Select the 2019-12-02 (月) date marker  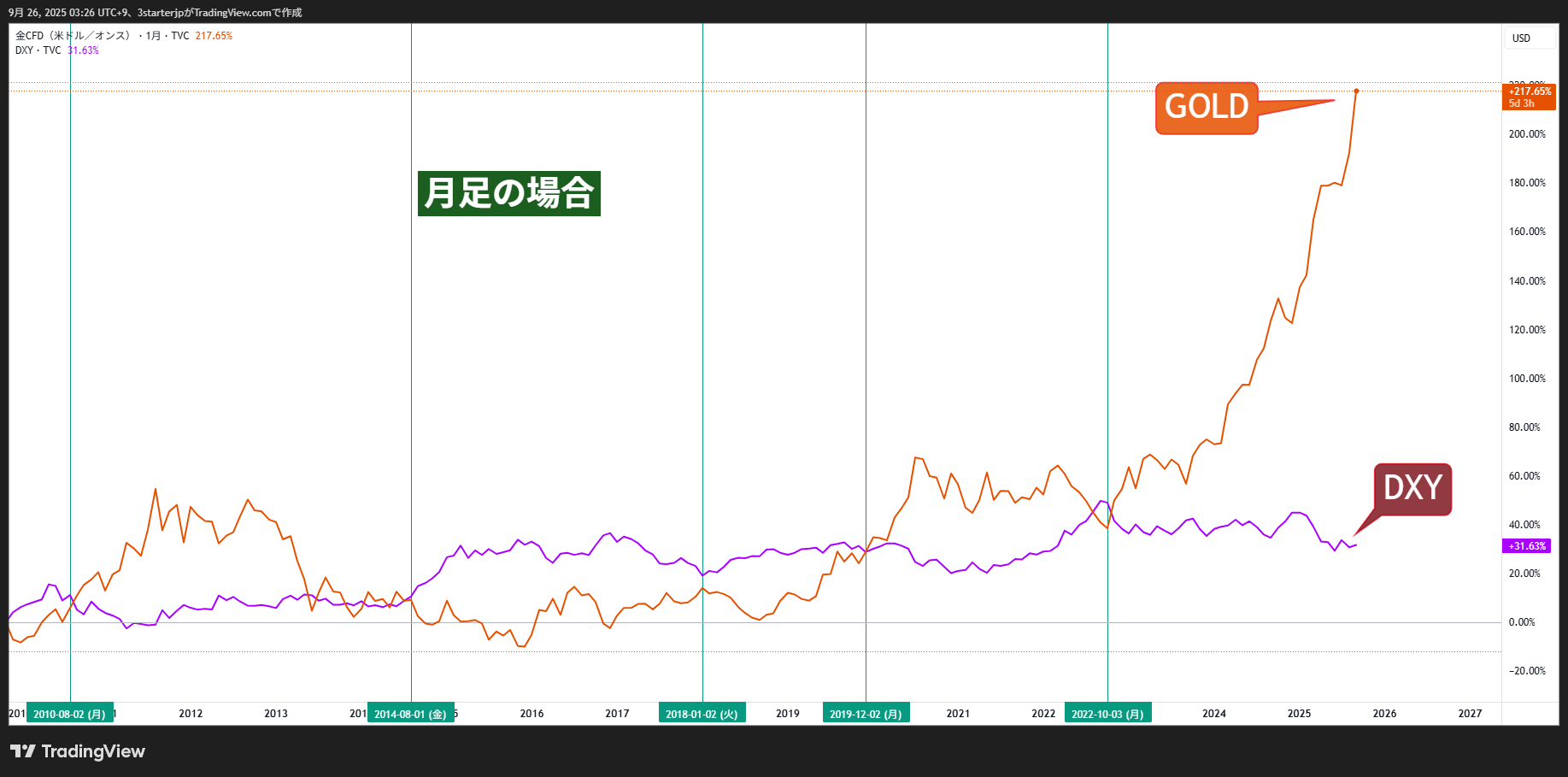tap(866, 714)
